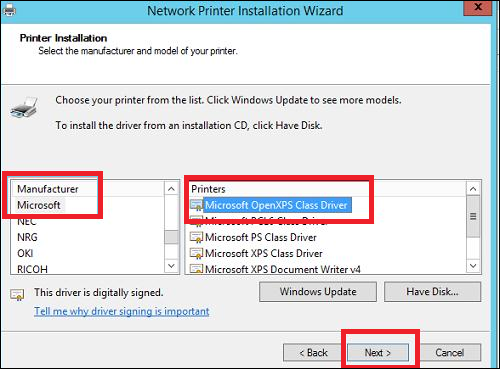The image size is (500, 369).
Task: Click the Manufacturer list down arrow
Action: [x=171, y=266]
